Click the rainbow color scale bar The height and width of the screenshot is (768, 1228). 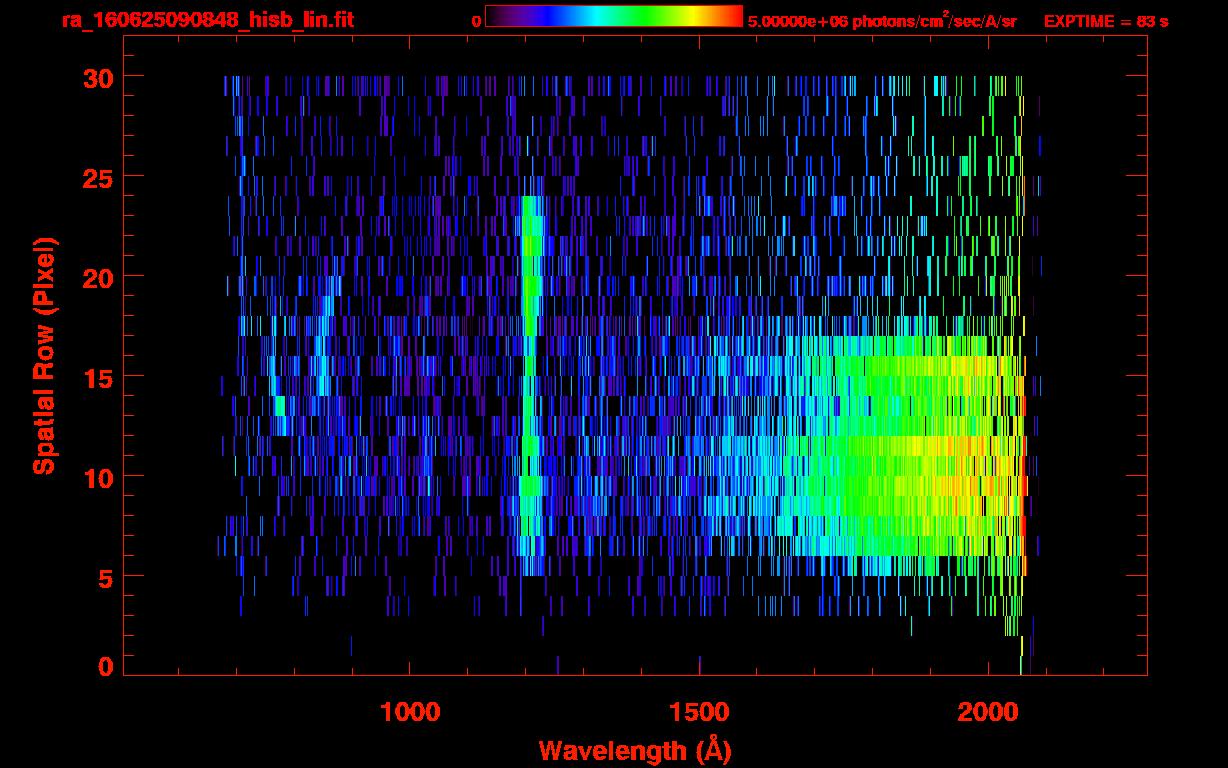(613, 16)
